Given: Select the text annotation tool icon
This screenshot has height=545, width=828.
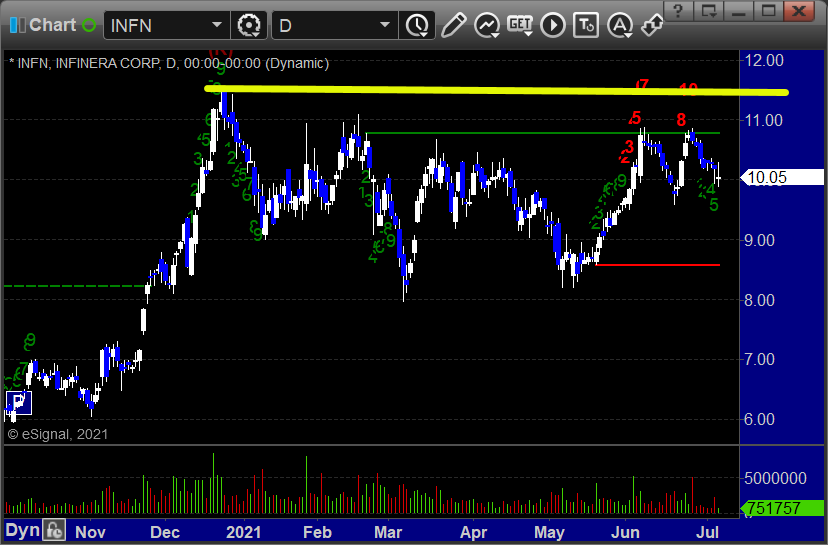Looking at the screenshot, I should pyautogui.click(x=586, y=25).
